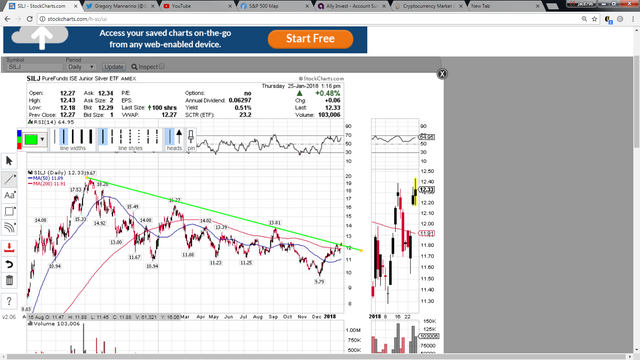Choose the arrow head line ending
Screen dimensions: 640x360
click(x=179, y=137)
